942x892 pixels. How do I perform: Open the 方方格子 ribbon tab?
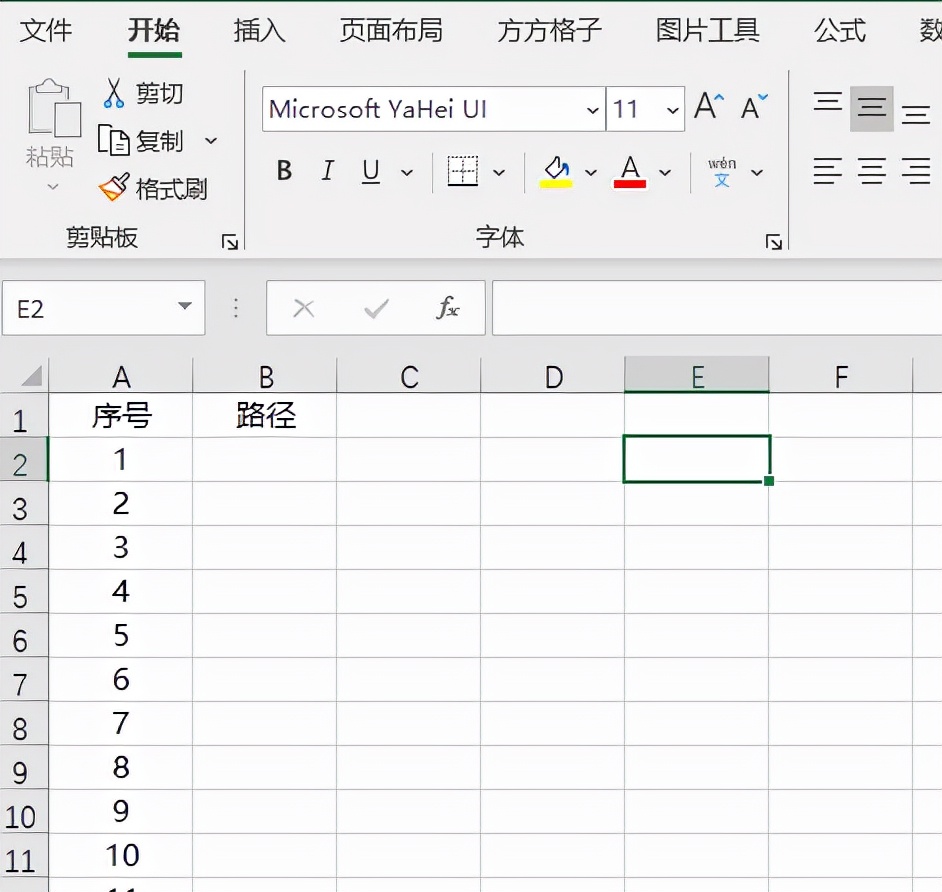pyautogui.click(x=548, y=31)
